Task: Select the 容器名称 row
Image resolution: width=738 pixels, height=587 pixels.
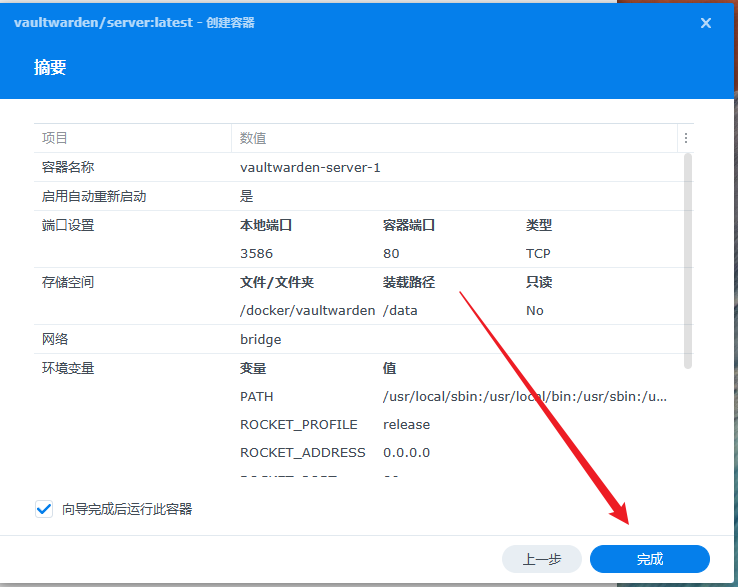Action: click(x=68, y=167)
